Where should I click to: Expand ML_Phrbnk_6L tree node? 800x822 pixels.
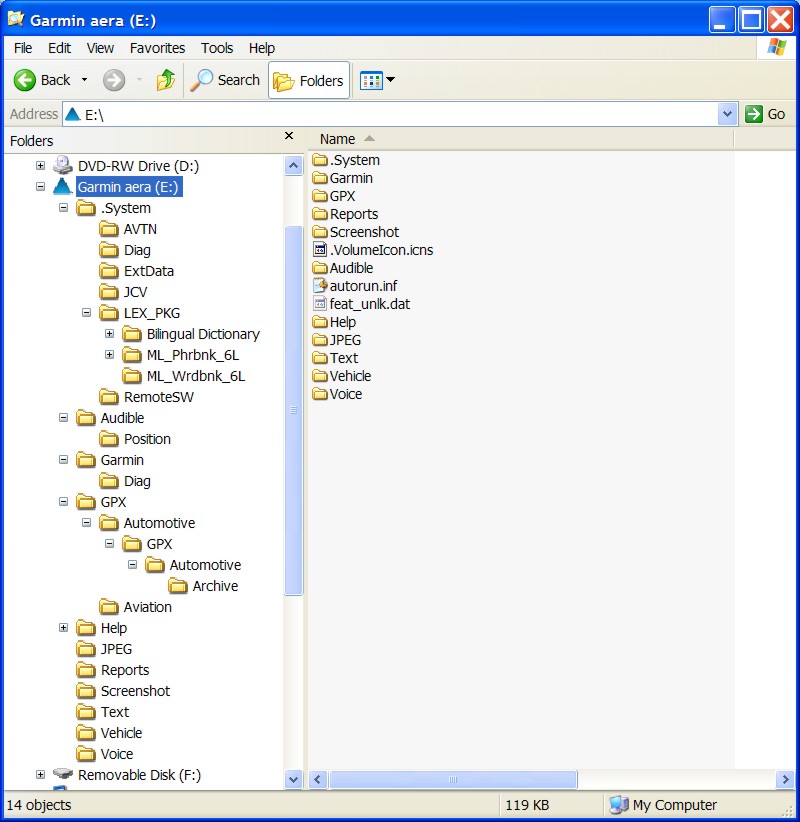[110, 354]
